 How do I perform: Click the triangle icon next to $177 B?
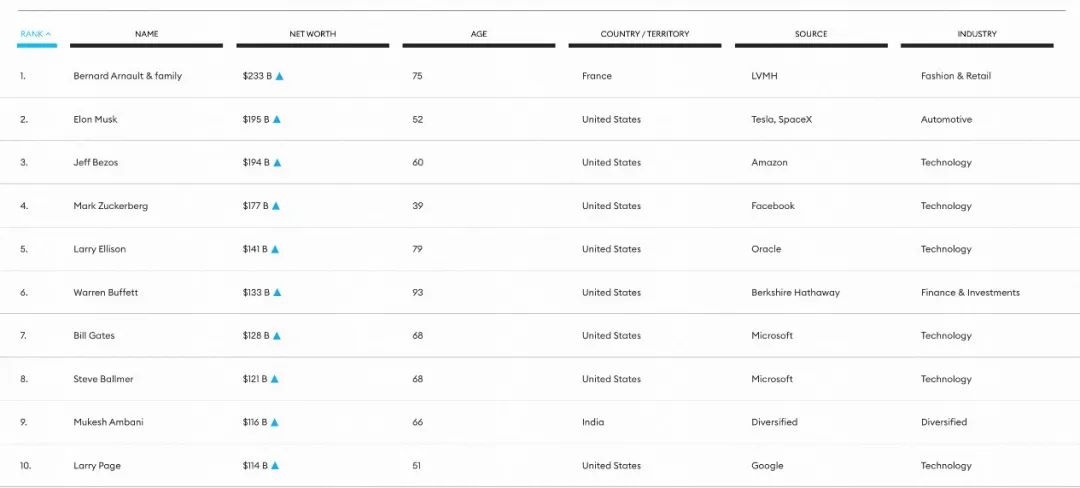click(x=276, y=206)
